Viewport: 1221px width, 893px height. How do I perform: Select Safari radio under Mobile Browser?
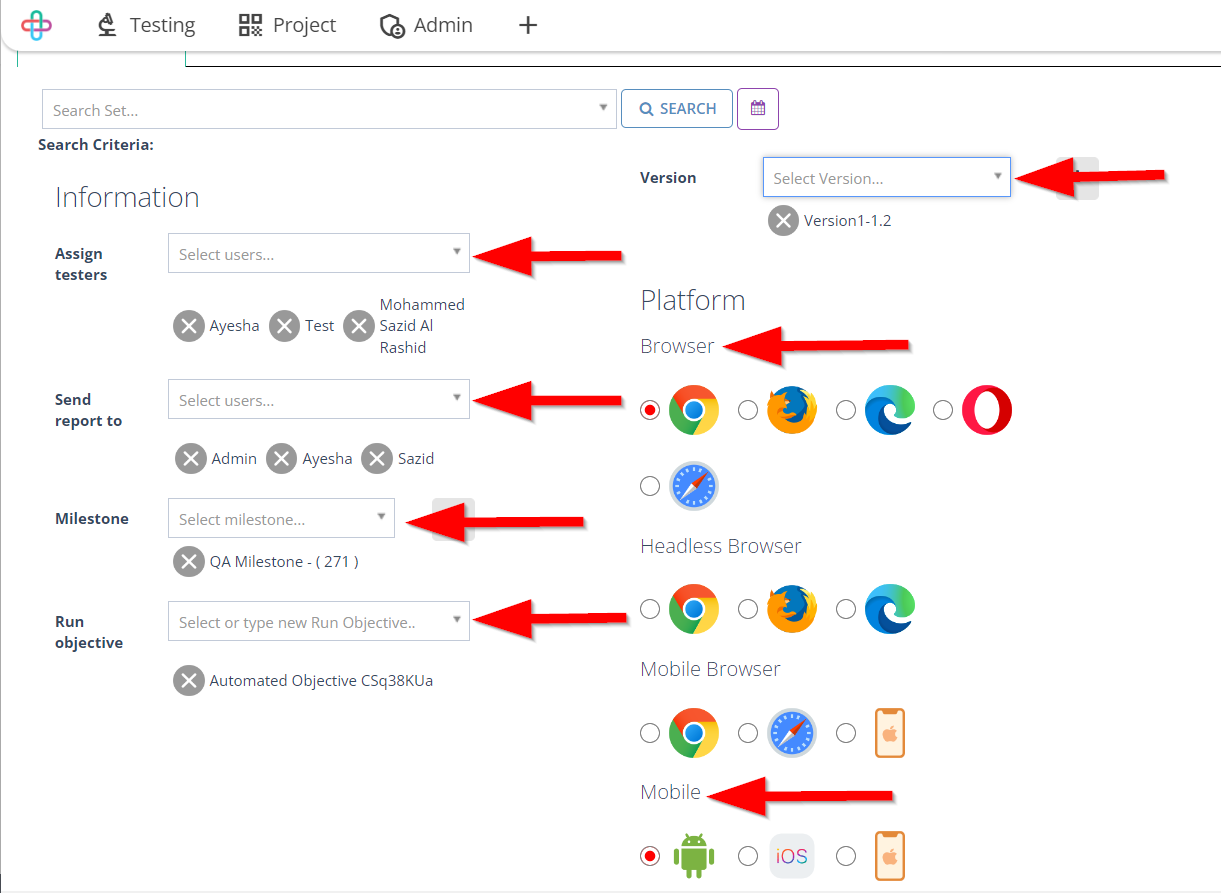click(748, 733)
